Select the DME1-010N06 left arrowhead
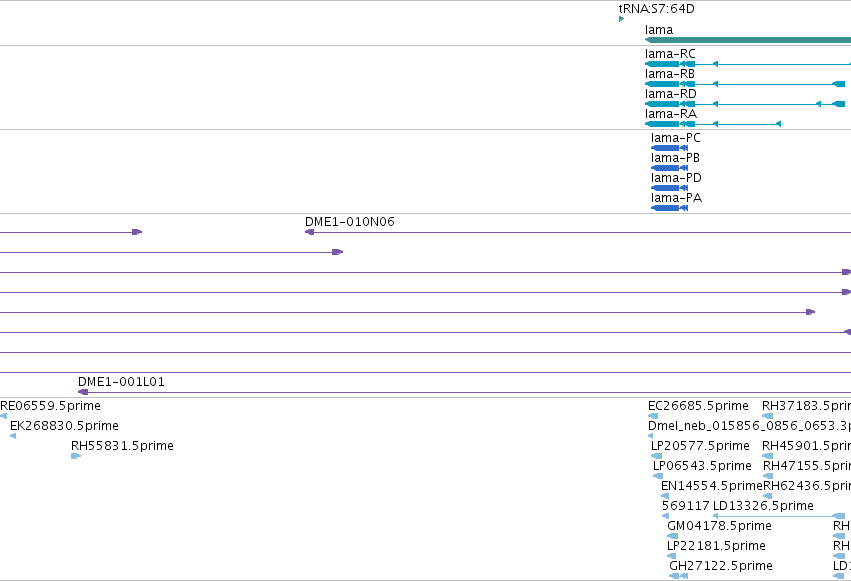 point(309,232)
